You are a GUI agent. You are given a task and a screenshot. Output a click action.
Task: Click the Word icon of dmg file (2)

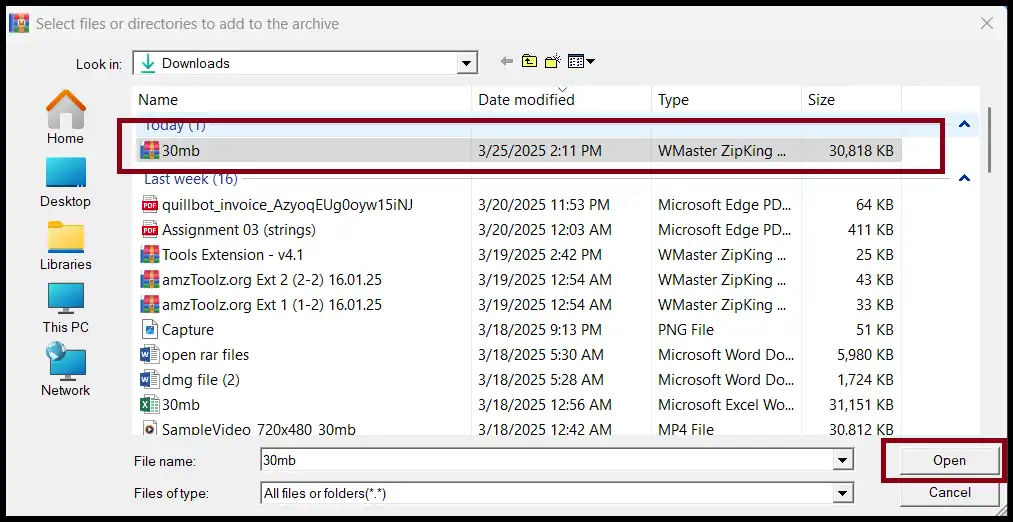[x=149, y=379]
